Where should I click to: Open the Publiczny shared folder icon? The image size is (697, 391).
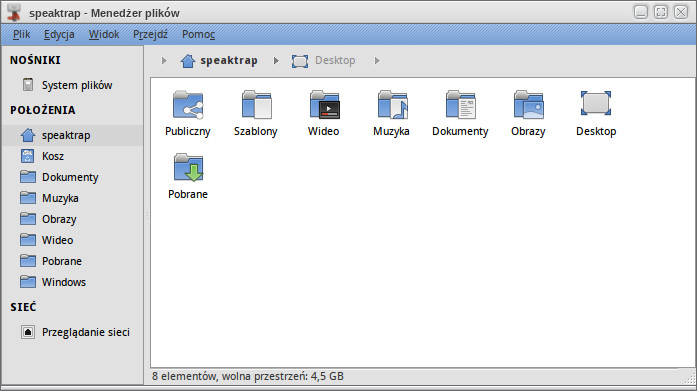[x=188, y=105]
